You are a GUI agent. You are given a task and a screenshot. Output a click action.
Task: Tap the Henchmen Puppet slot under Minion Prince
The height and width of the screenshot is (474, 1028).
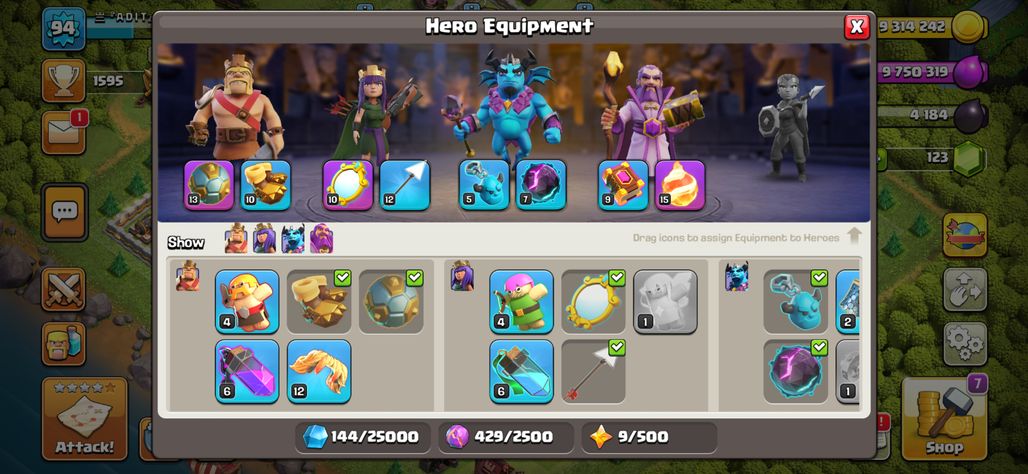pos(484,185)
